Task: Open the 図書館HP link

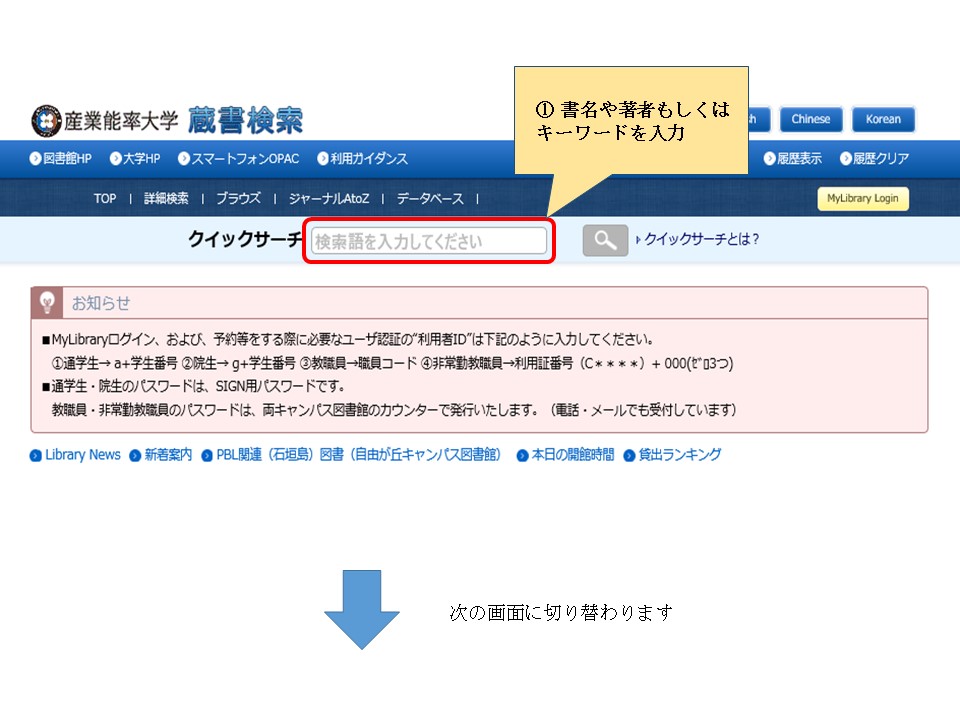Action: 61,159
